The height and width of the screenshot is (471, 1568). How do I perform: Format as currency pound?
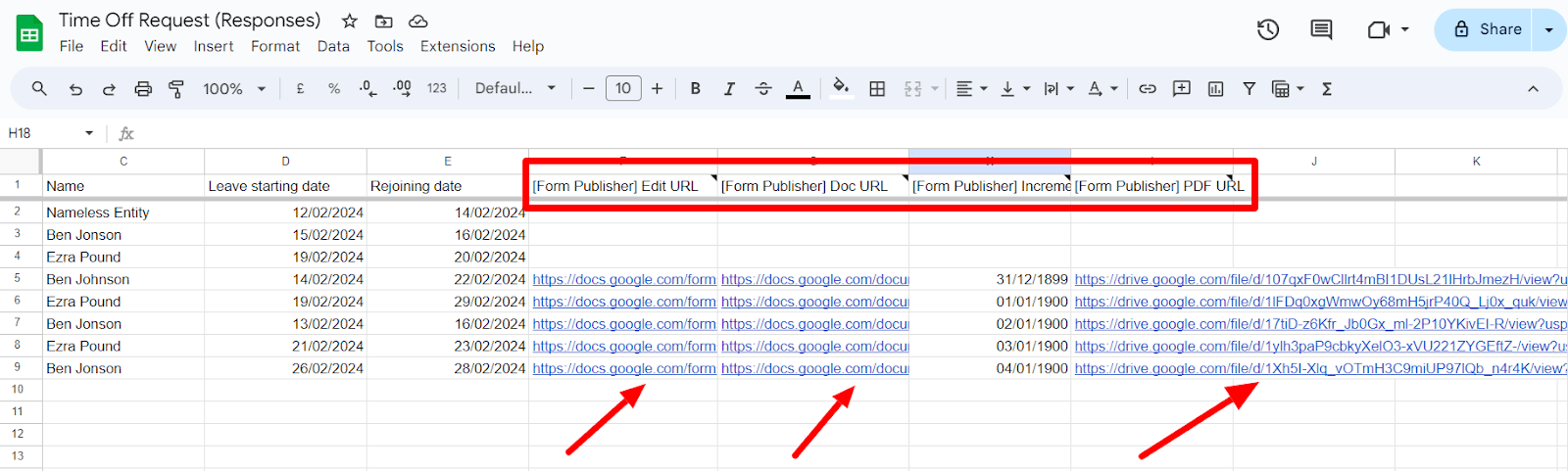300,88
